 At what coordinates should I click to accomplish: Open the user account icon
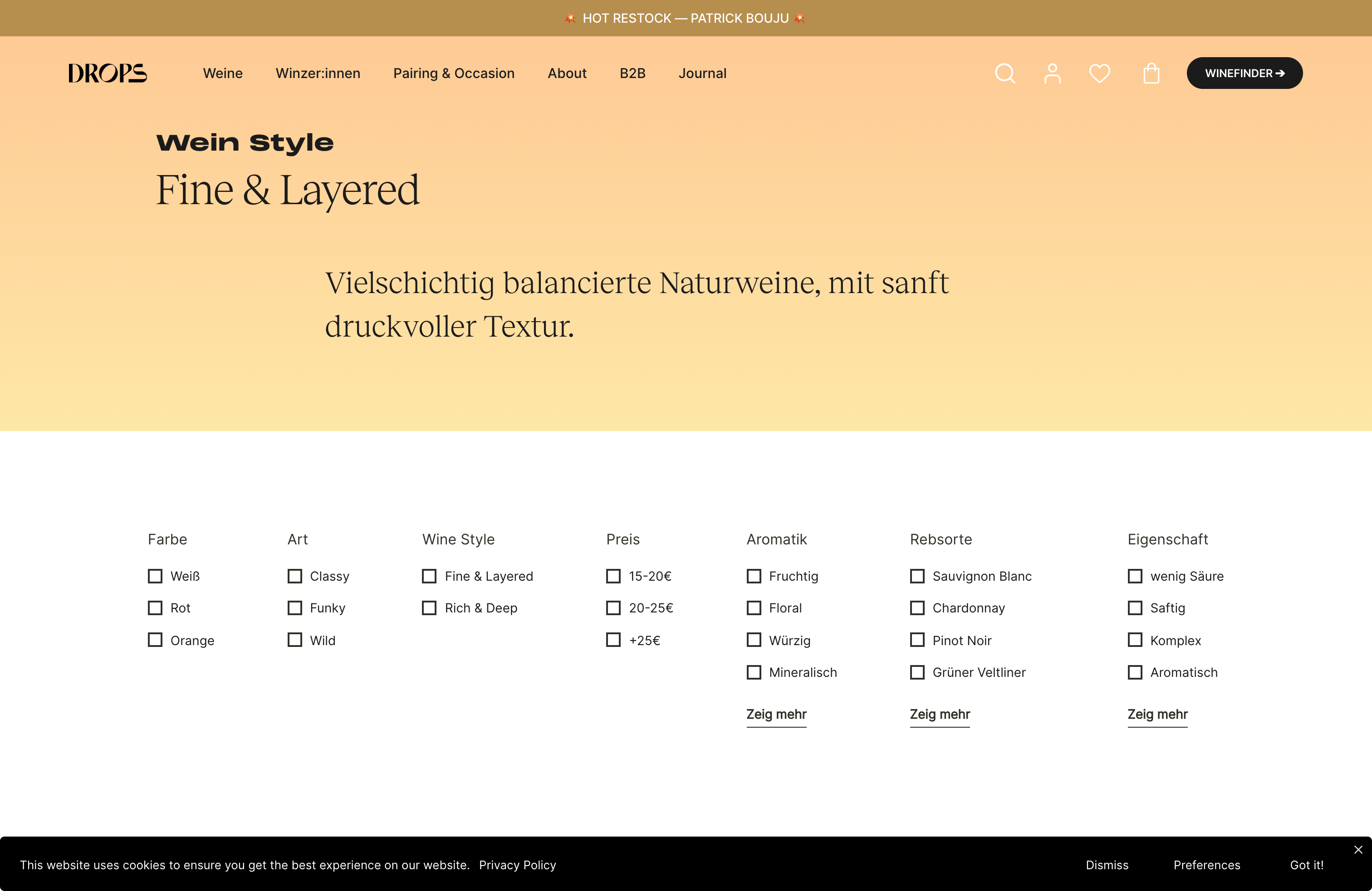[1052, 73]
